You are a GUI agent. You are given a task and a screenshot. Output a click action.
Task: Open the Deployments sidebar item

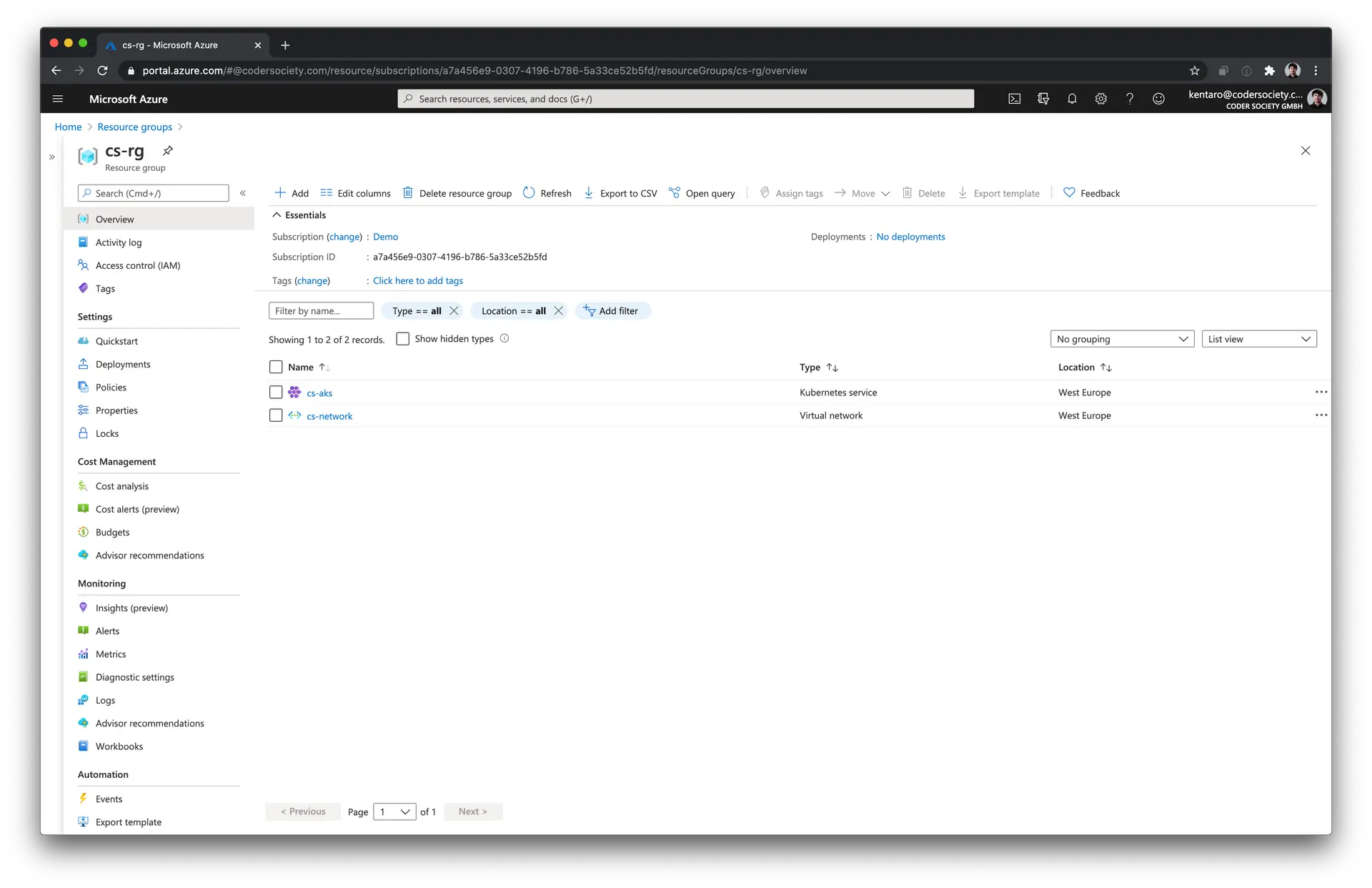tap(123, 364)
